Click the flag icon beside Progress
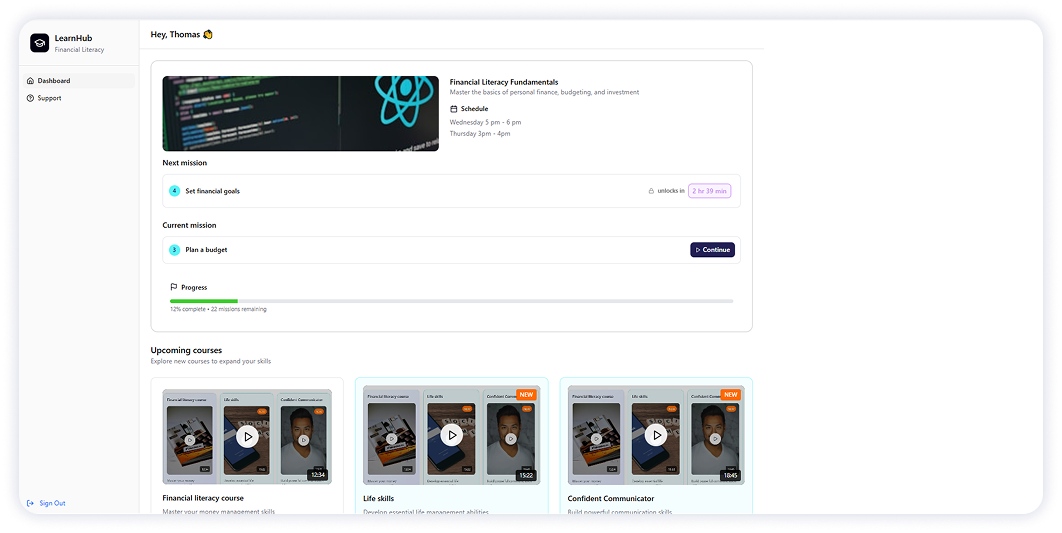Viewport: 1062px width, 533px height. 174,287
